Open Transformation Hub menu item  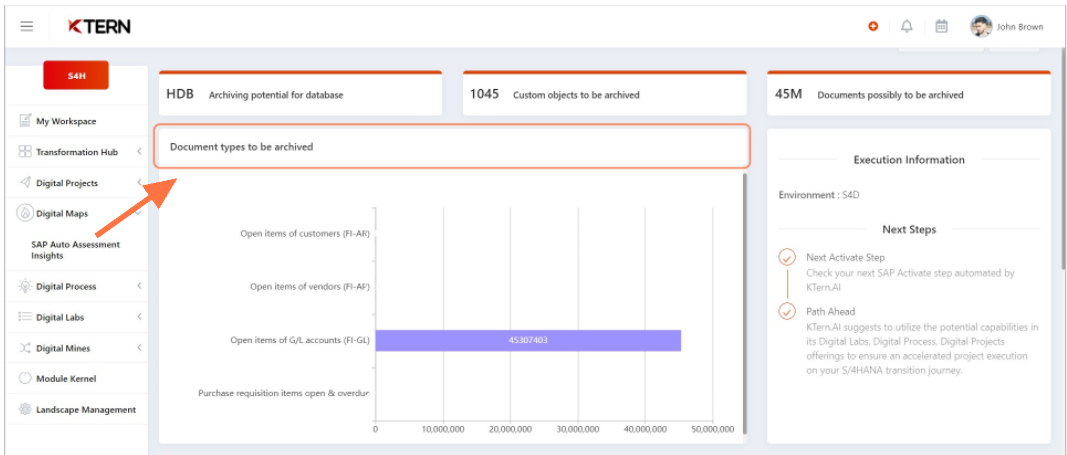(77, 152)
